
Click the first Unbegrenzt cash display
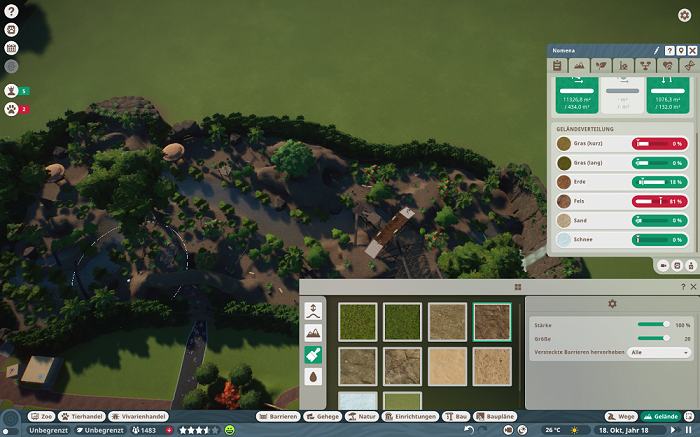point(49,430)
